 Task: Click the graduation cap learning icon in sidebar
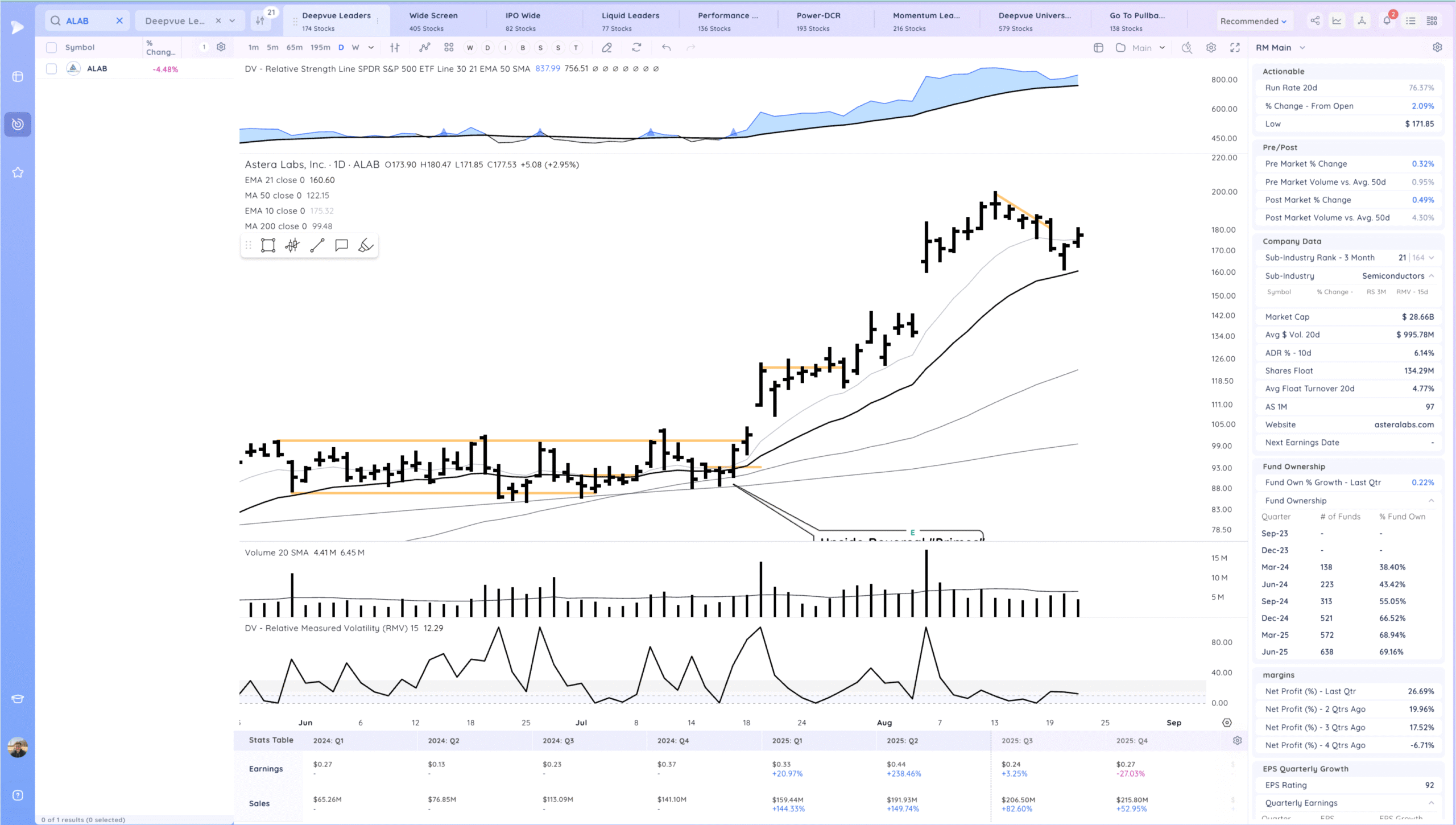(x=18, y=699)
